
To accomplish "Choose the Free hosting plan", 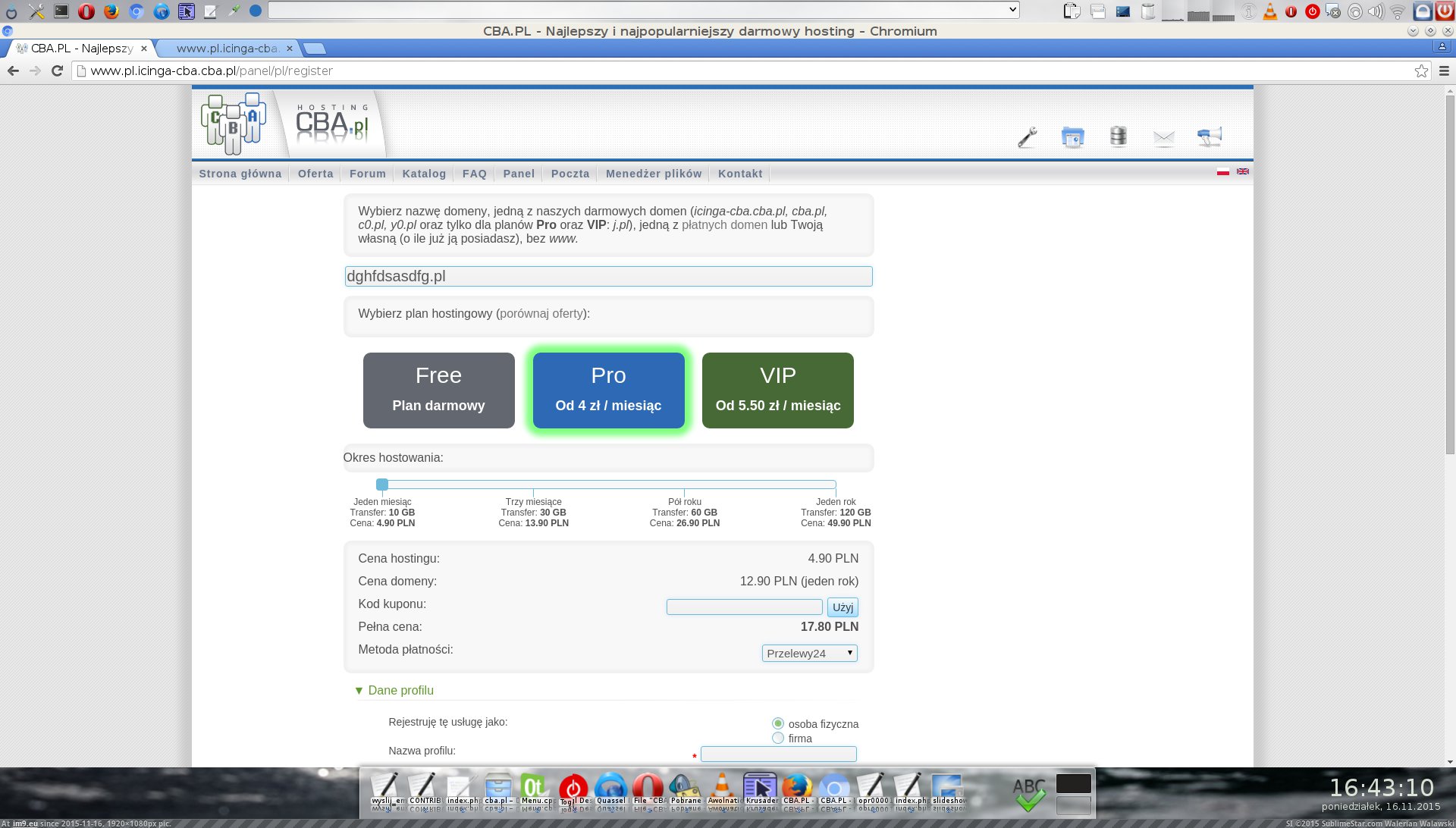I will coord(438,390).
